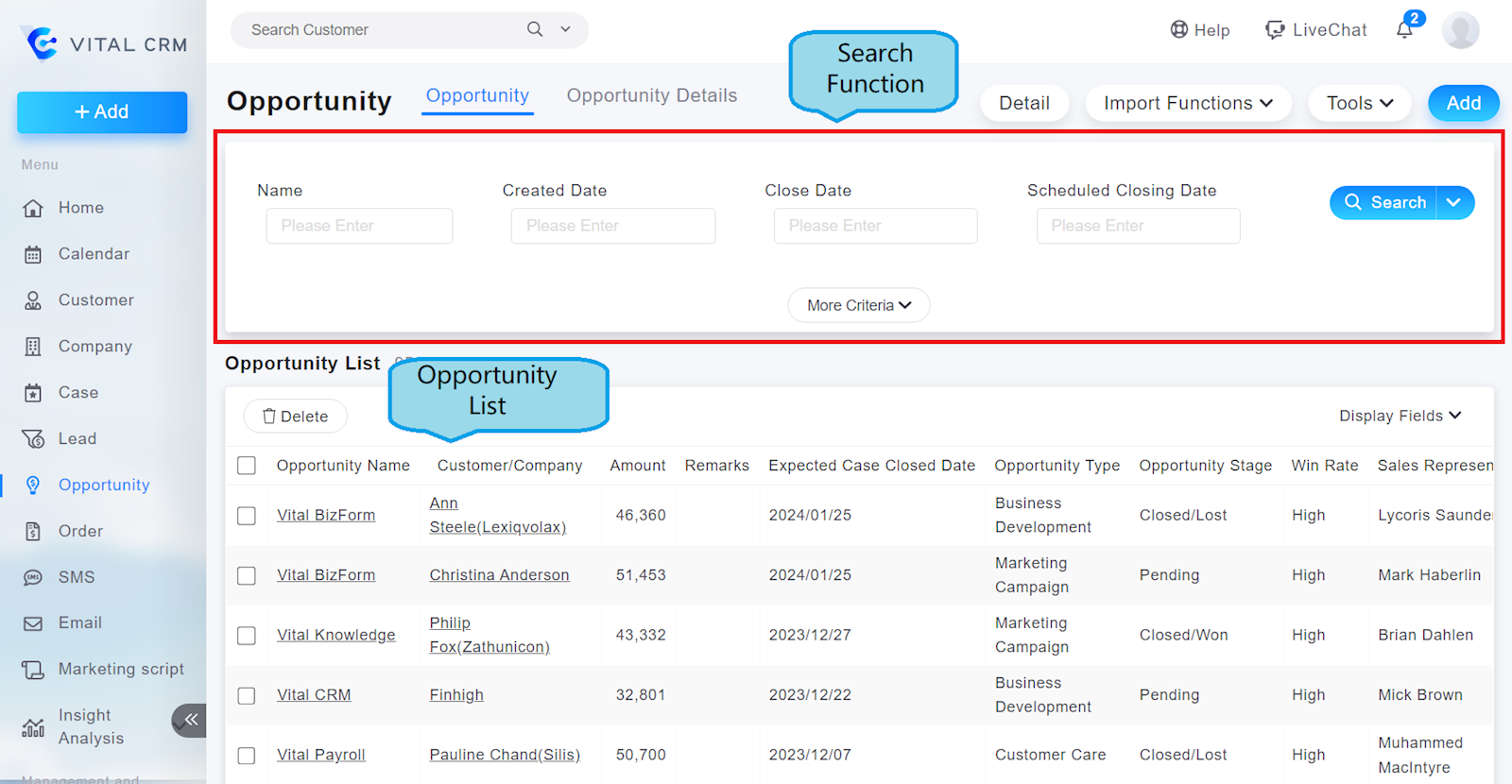
Task: Switch to the Opportunity Details tab
Action: (x=651, y=95)
